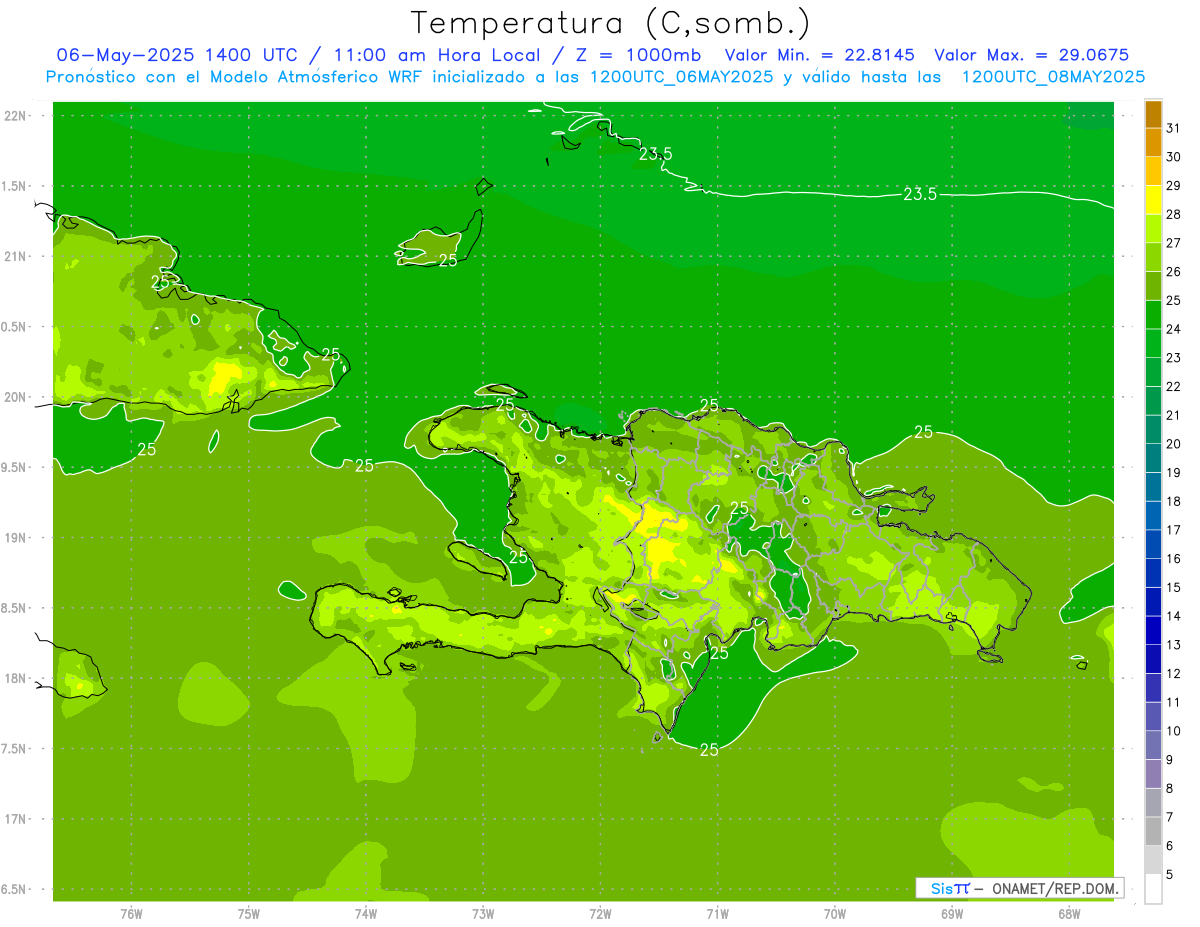
Task: Click the "Temperatura (C,somb.)" title
Action: (x=611, y=23)
